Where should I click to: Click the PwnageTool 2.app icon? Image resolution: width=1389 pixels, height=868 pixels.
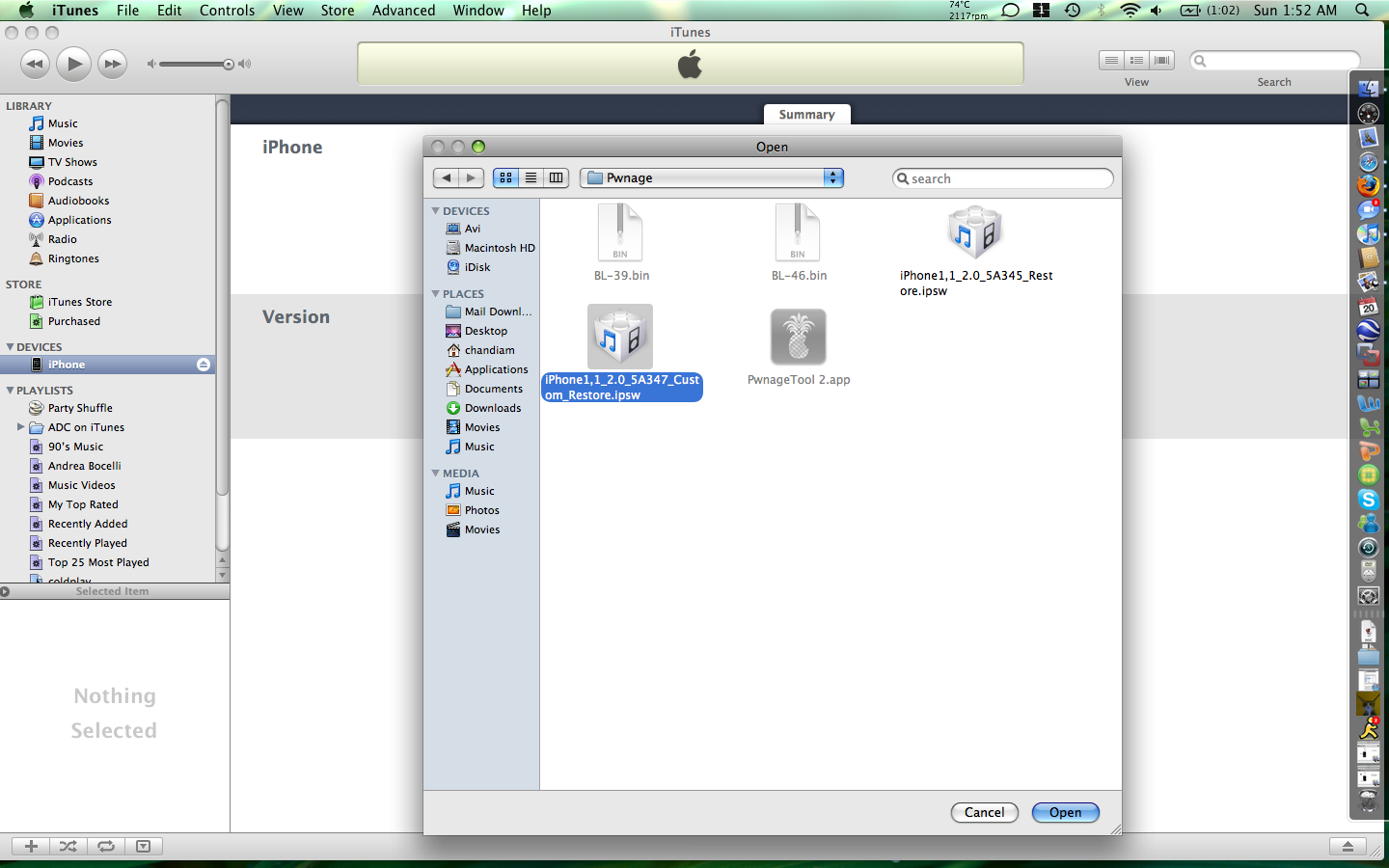click(x=798, y=338)
